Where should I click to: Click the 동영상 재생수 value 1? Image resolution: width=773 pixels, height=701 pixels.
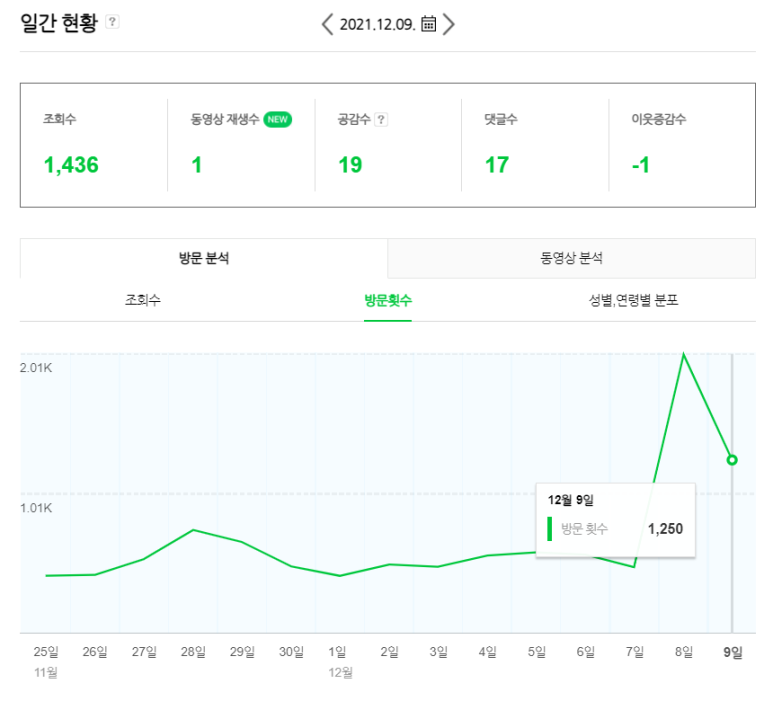(197, 165)
